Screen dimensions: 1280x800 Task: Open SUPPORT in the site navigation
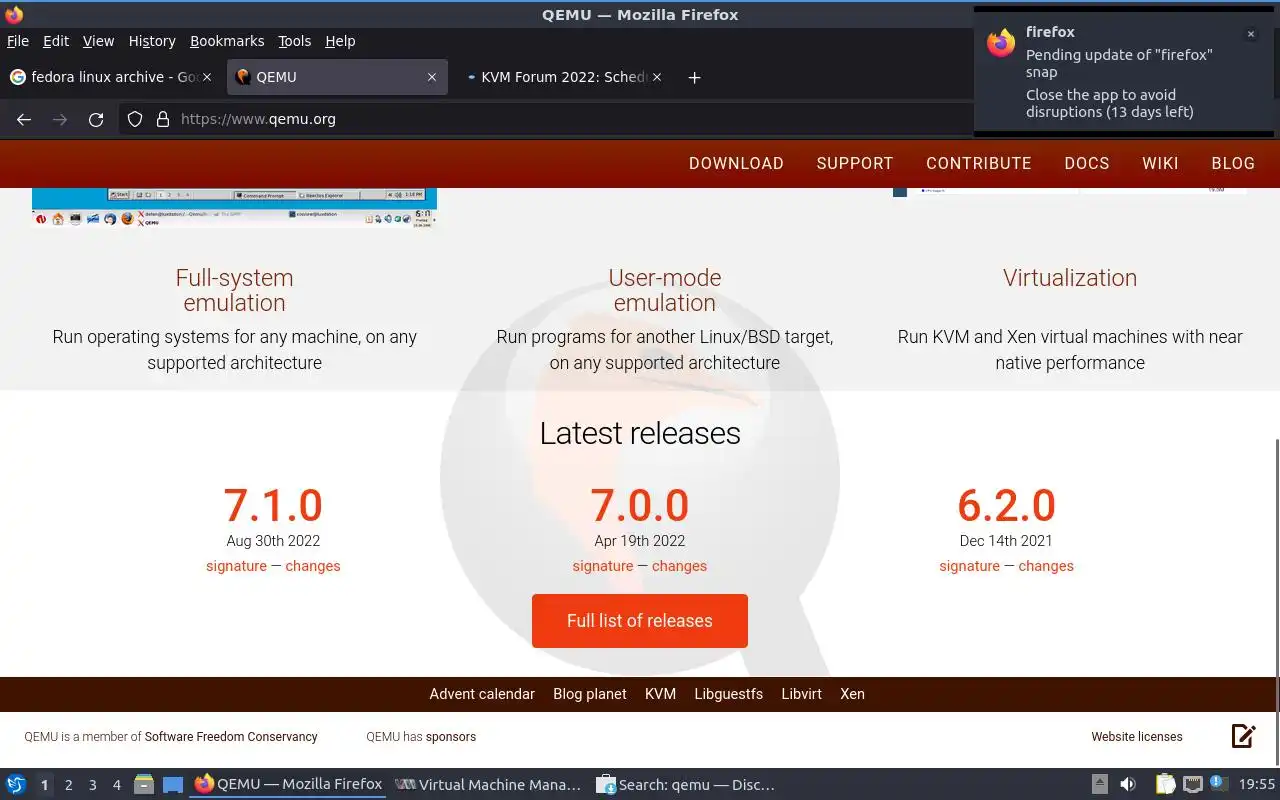[855, 163]
